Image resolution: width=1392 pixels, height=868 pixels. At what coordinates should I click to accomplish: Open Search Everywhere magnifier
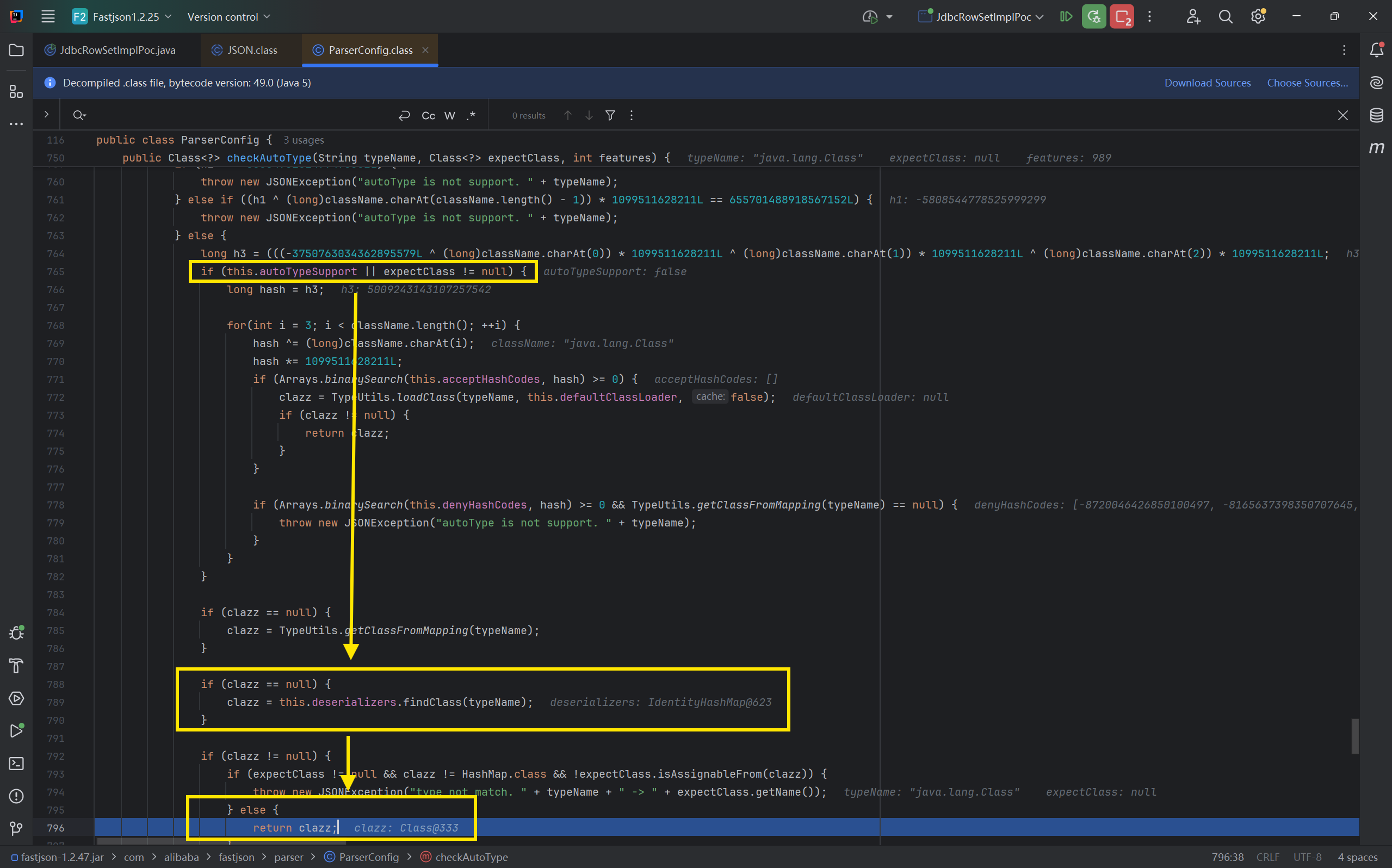tap(1226, 17)
